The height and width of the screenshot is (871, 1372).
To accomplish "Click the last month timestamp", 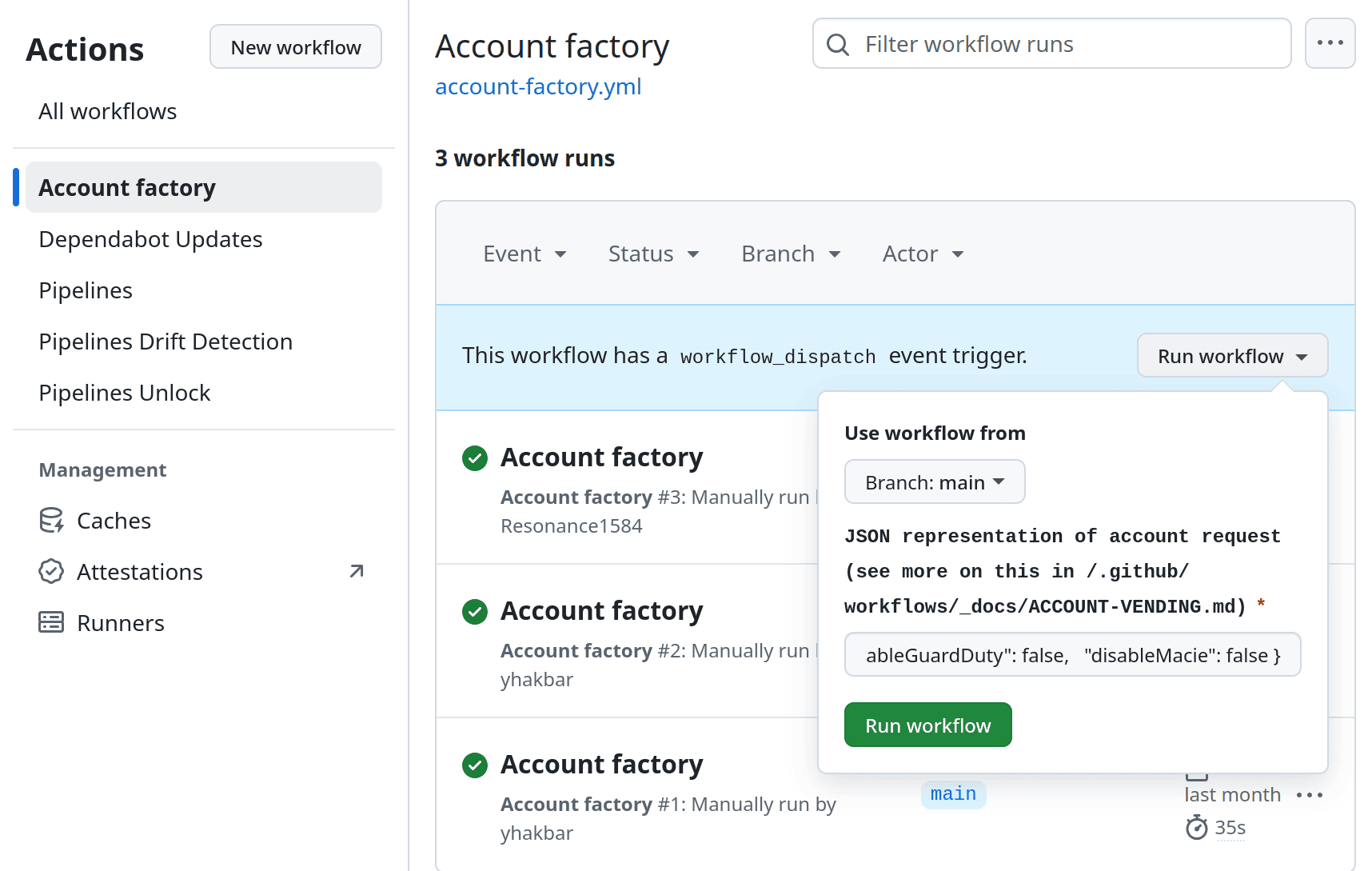I will [x=1232, y=795].
